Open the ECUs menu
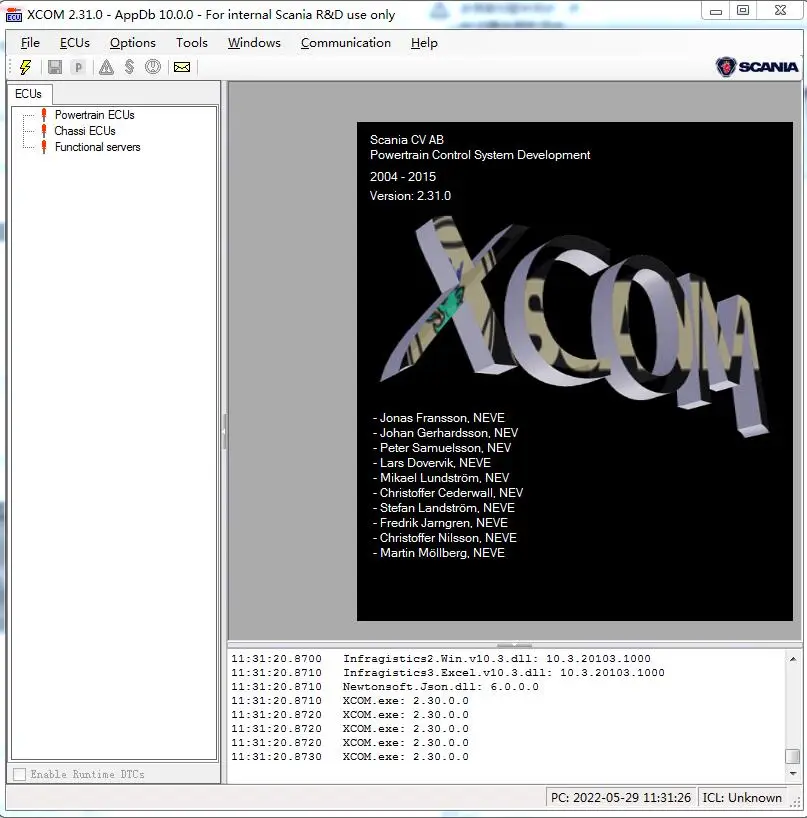The height and width of the screenshot is (818, 807). click(x=75, y=43)
